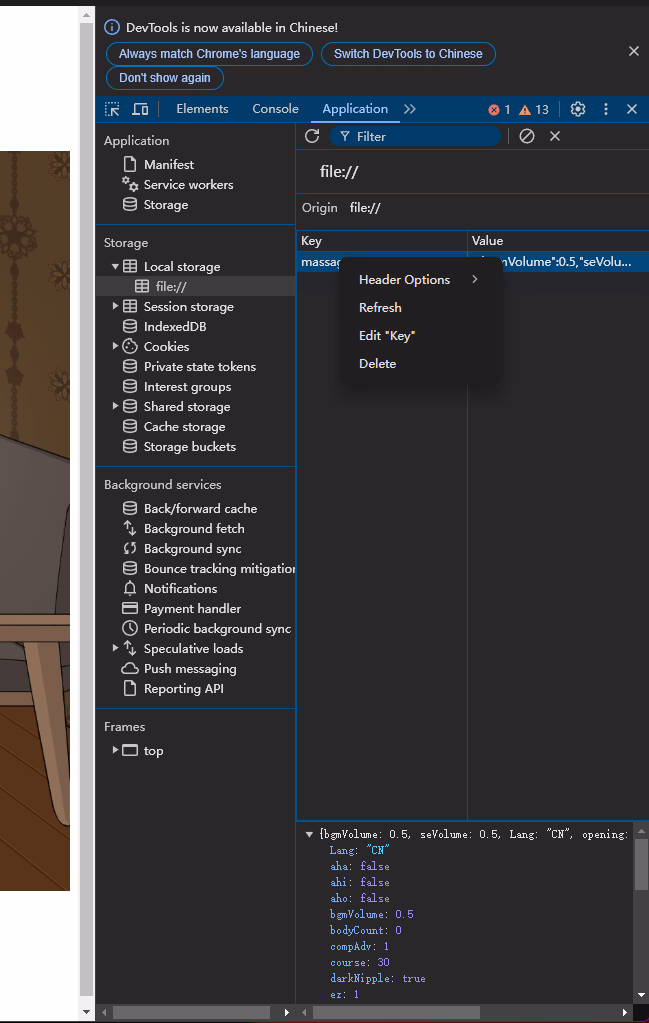Choose Delete from the context menu

(378, 364)
